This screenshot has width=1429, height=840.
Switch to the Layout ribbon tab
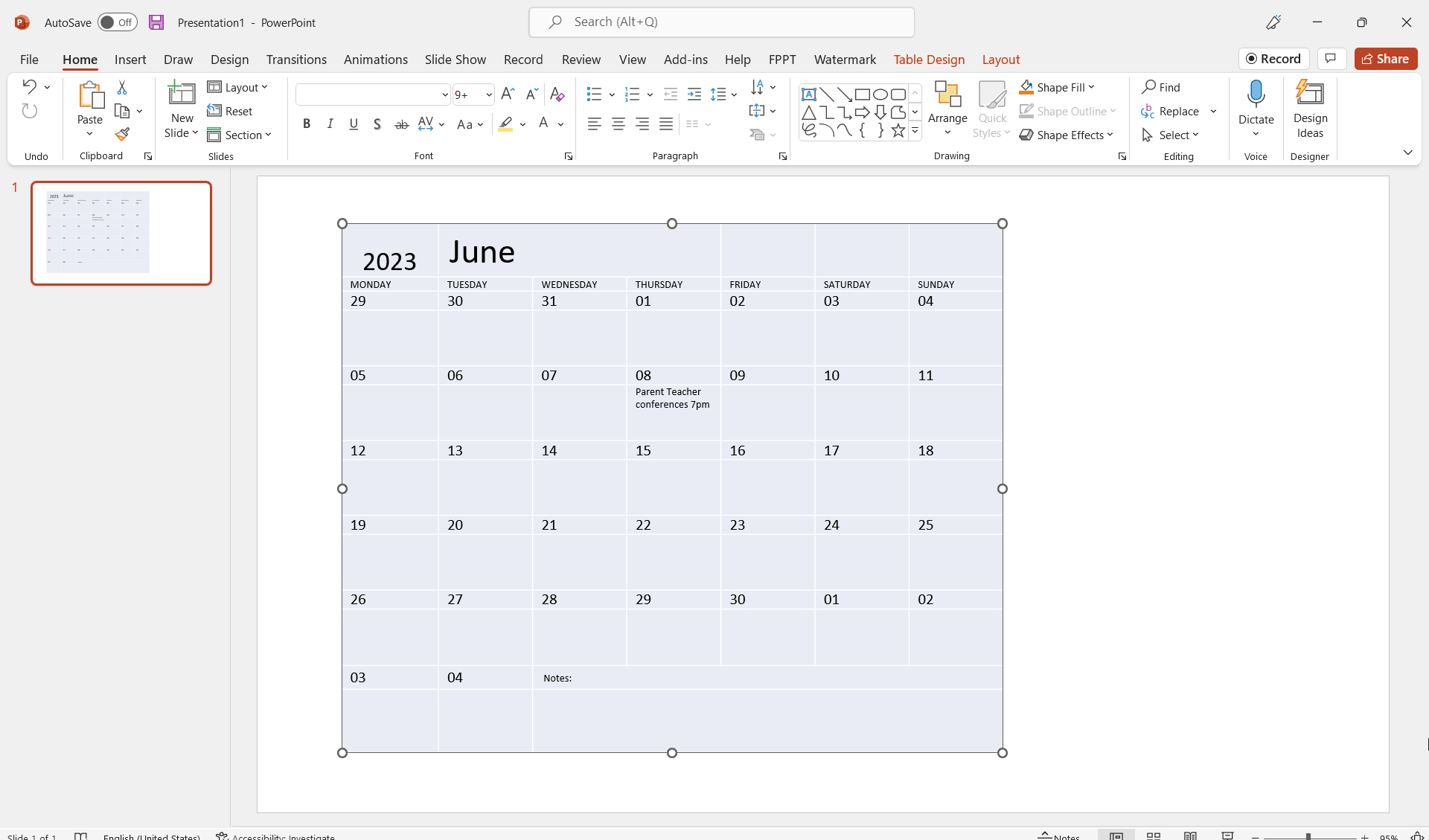(x=1000, y=59)
